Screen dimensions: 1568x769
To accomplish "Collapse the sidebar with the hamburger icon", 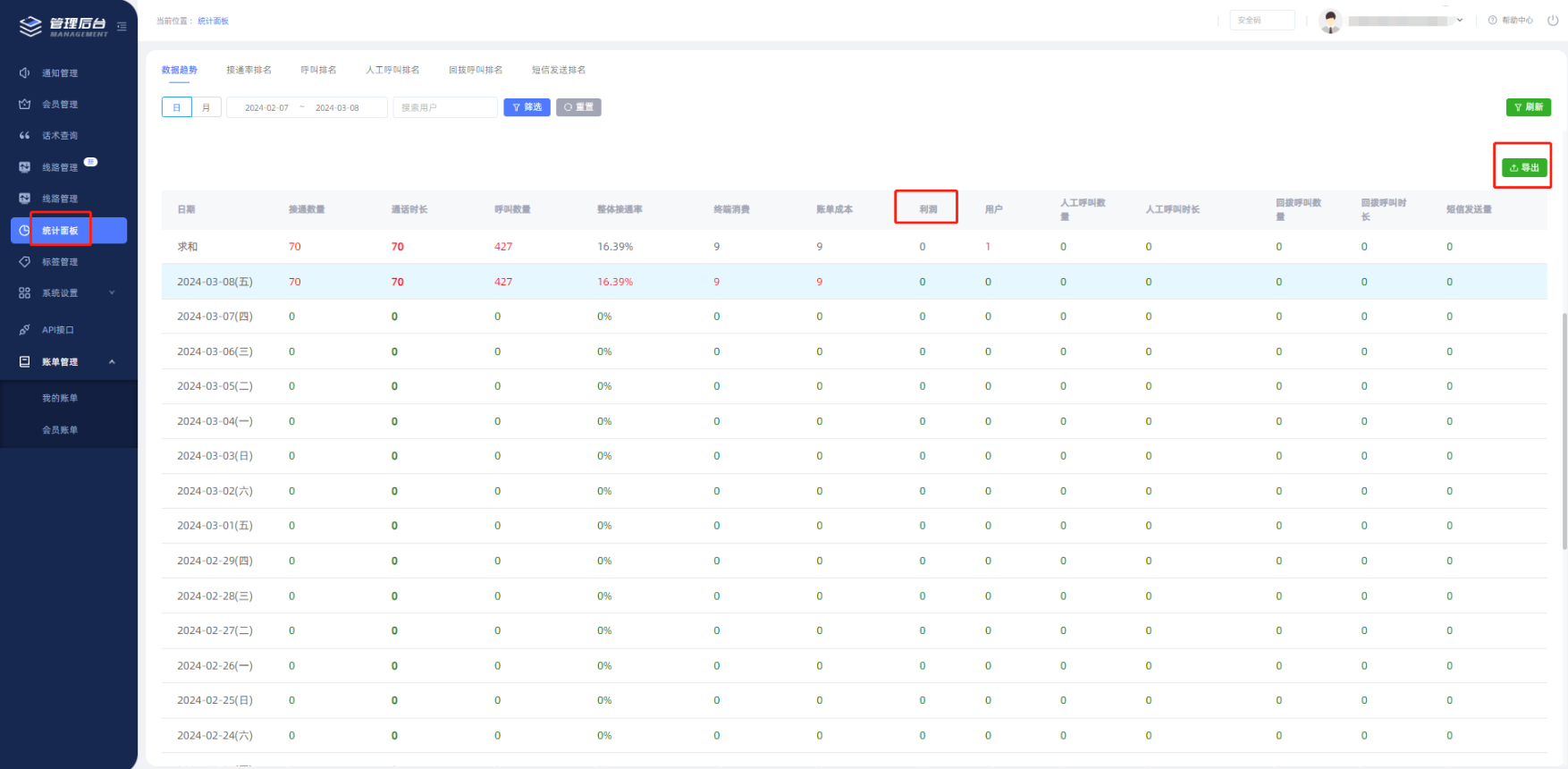I will tap(122, 27).
